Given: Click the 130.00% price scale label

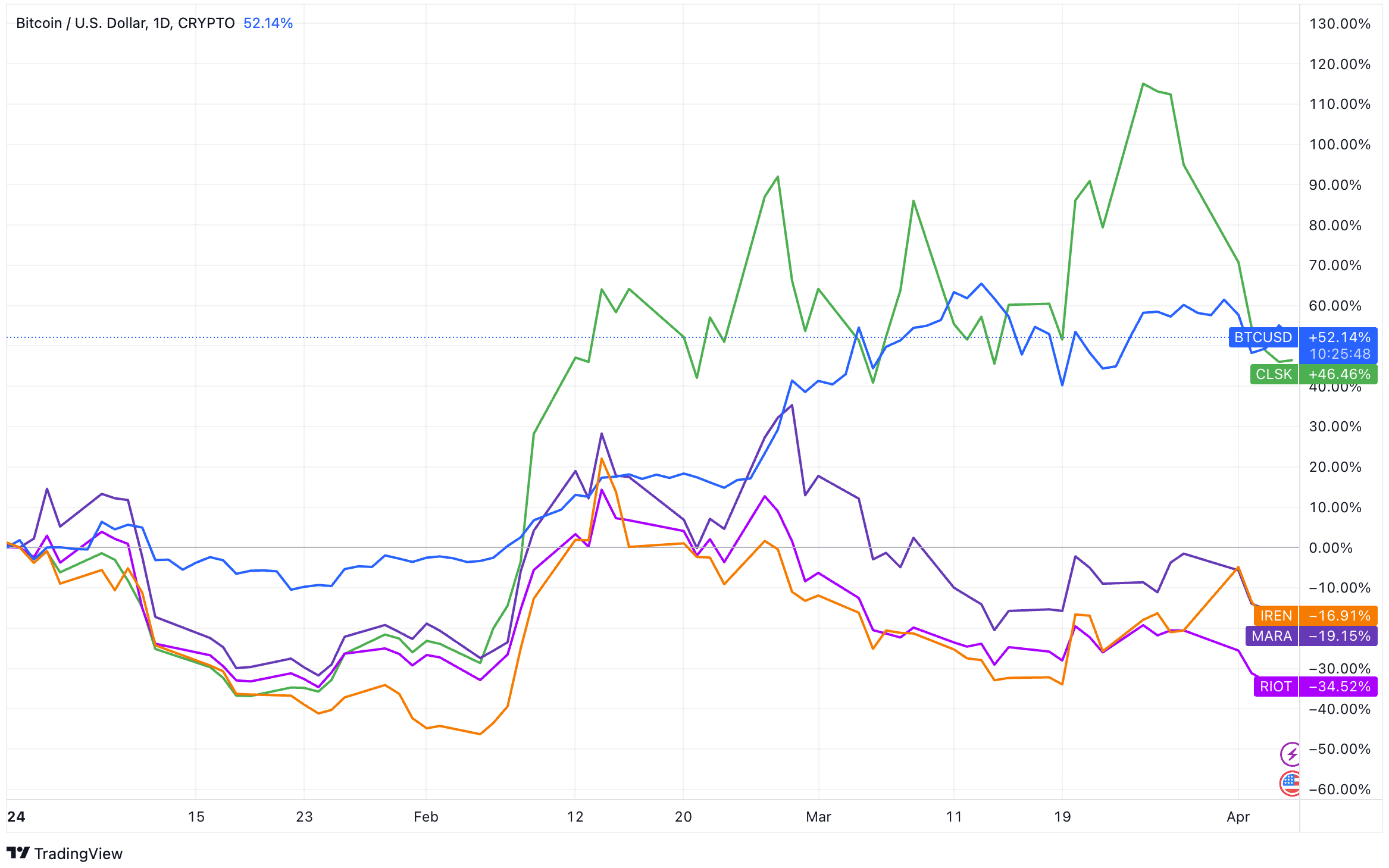Looking at the screenshot, I should [x=1339, y=24].
